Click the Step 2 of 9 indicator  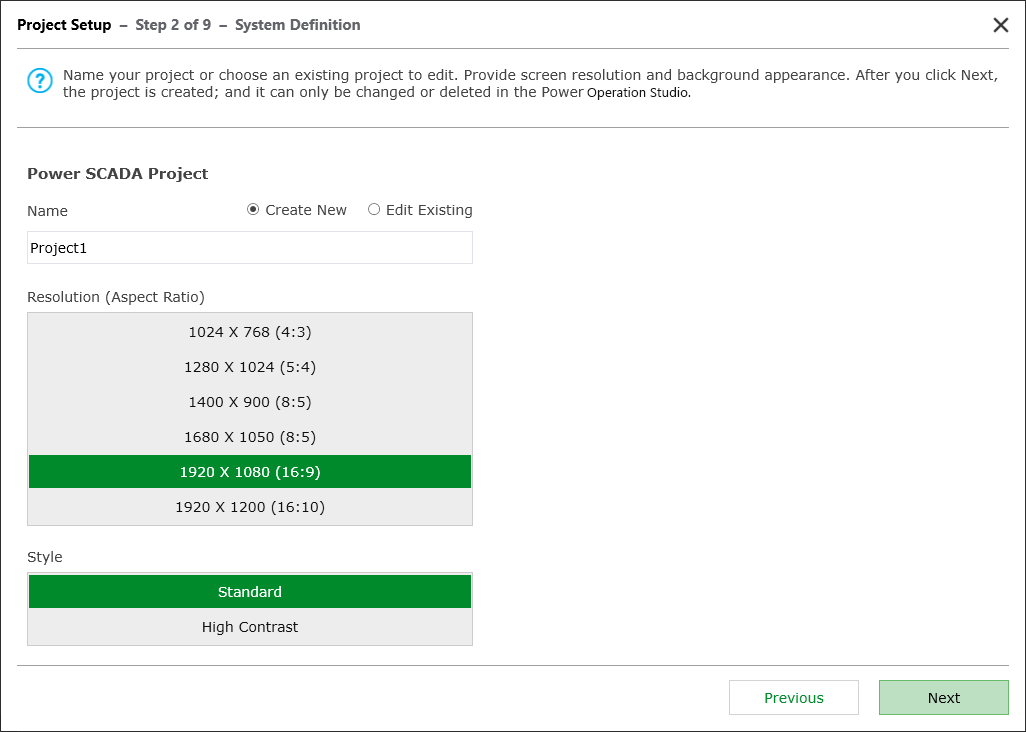[174, 24]
